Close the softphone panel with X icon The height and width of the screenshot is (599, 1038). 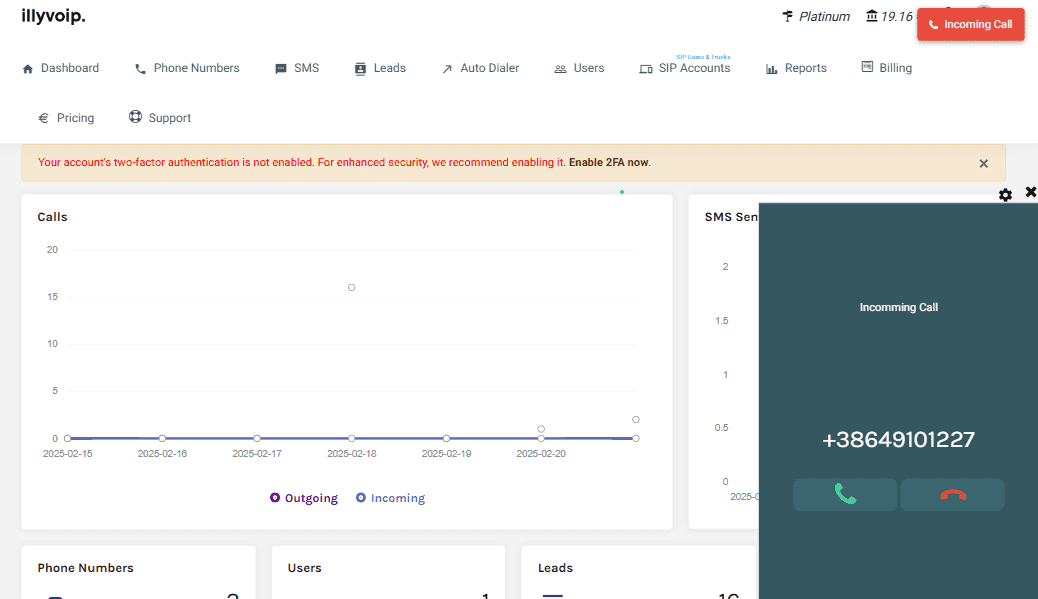(x=1031, y=192)
